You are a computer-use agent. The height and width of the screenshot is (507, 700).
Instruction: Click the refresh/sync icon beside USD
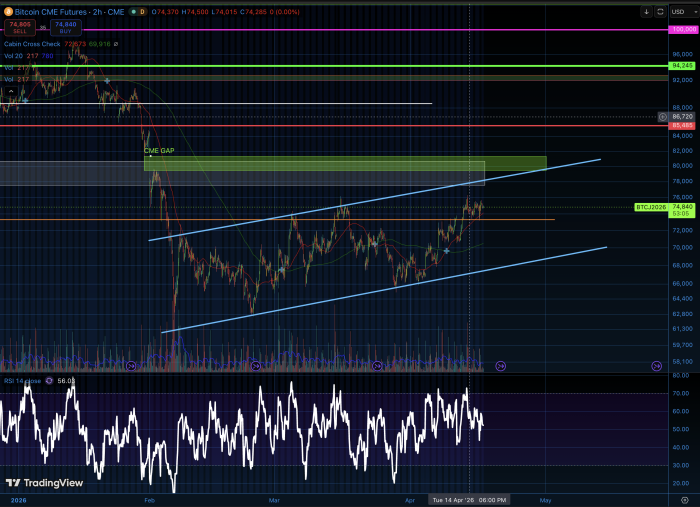(x=660, y=13)
